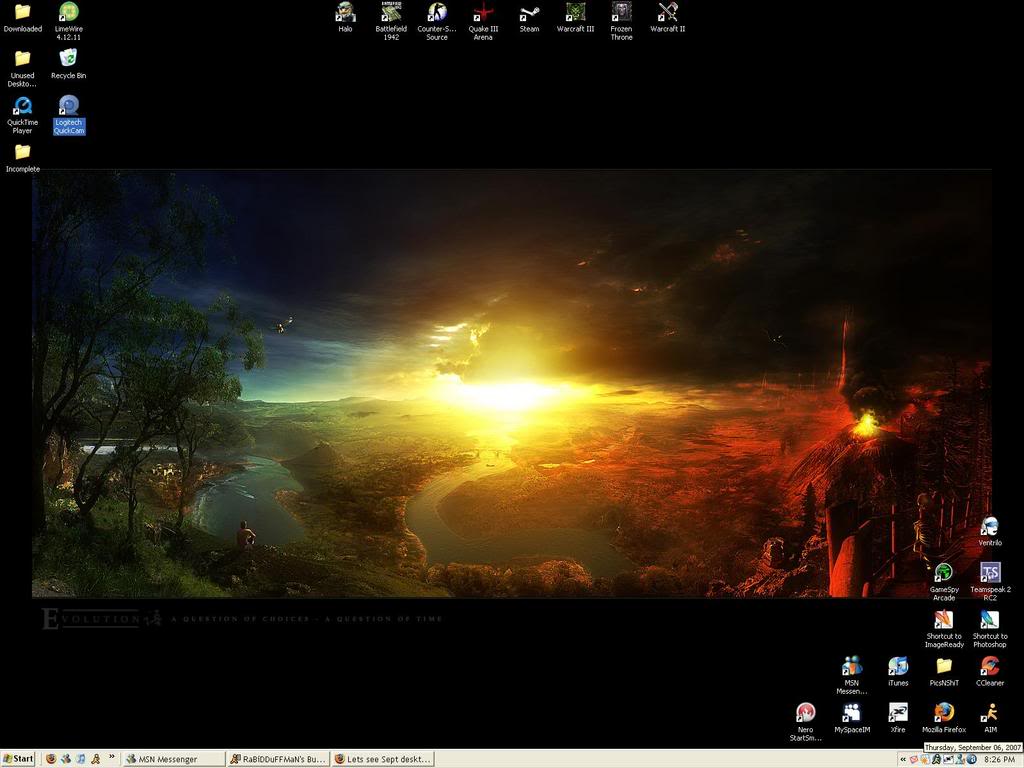Launch Firefox from Quick Launch bar
Screen dimensions: 1024x768
[51, 759]
